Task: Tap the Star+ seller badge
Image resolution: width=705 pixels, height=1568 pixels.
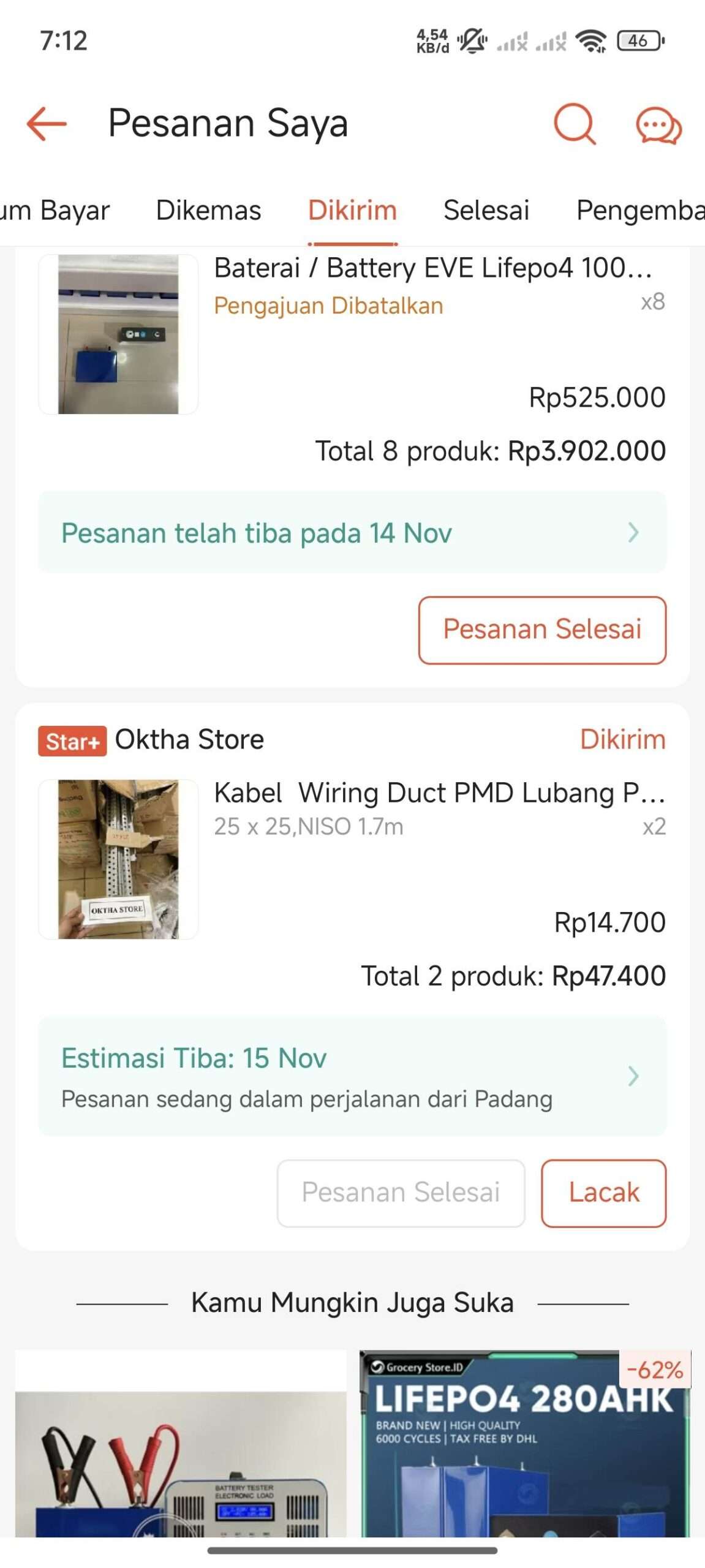Action: click(72, 741)
